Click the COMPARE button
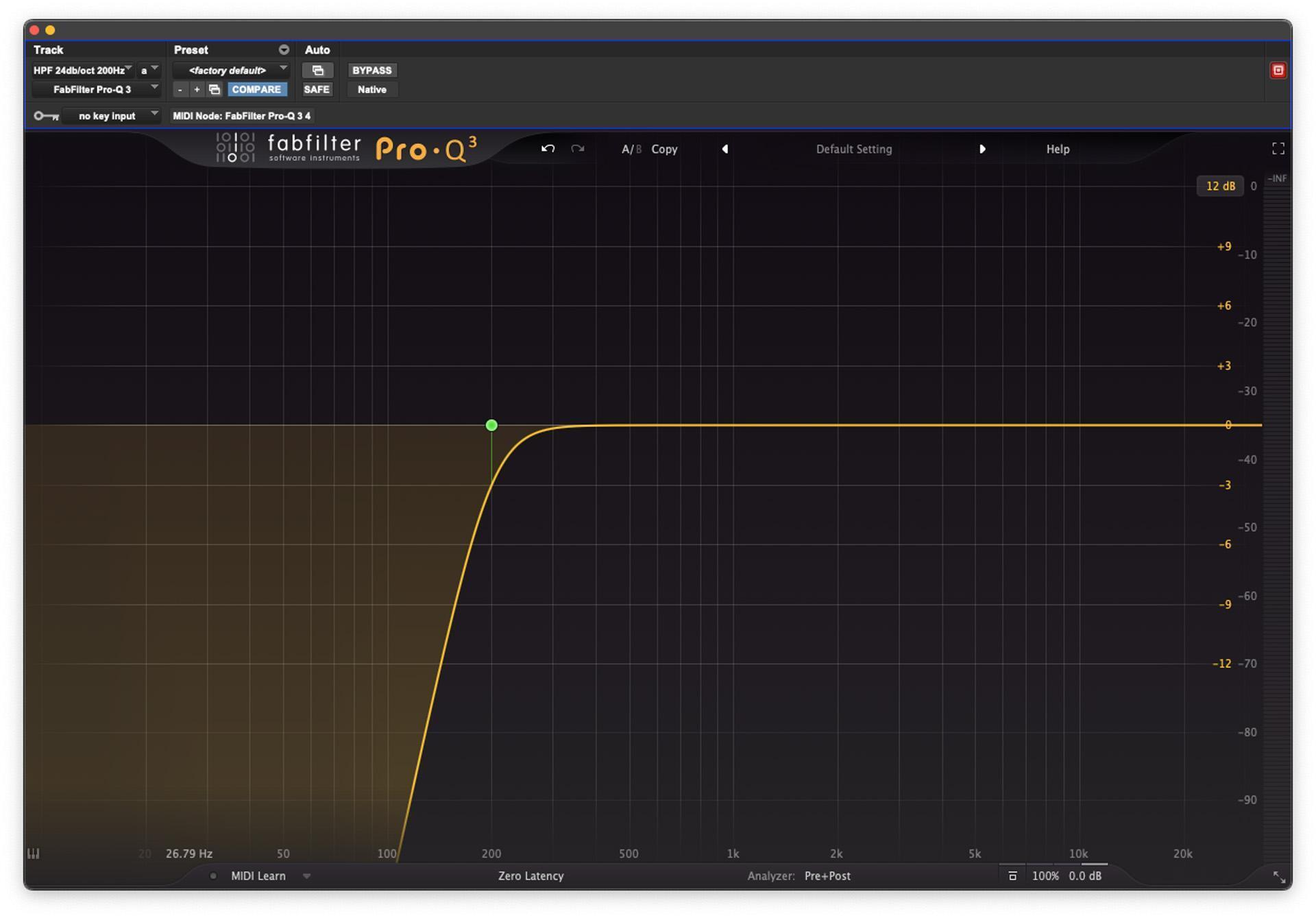The width and height of the screenshot is (1316, 918). click(x=257, y=89)
